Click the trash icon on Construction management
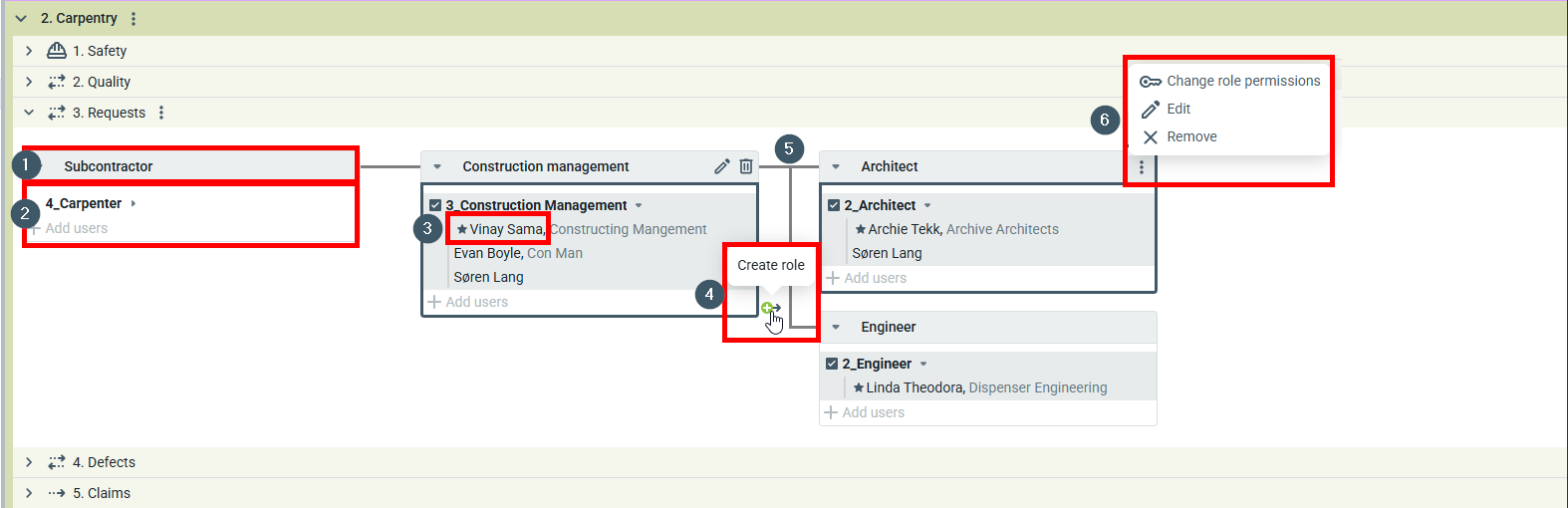The width and height of the screenshot is (1568, 508). pos(746,166)
